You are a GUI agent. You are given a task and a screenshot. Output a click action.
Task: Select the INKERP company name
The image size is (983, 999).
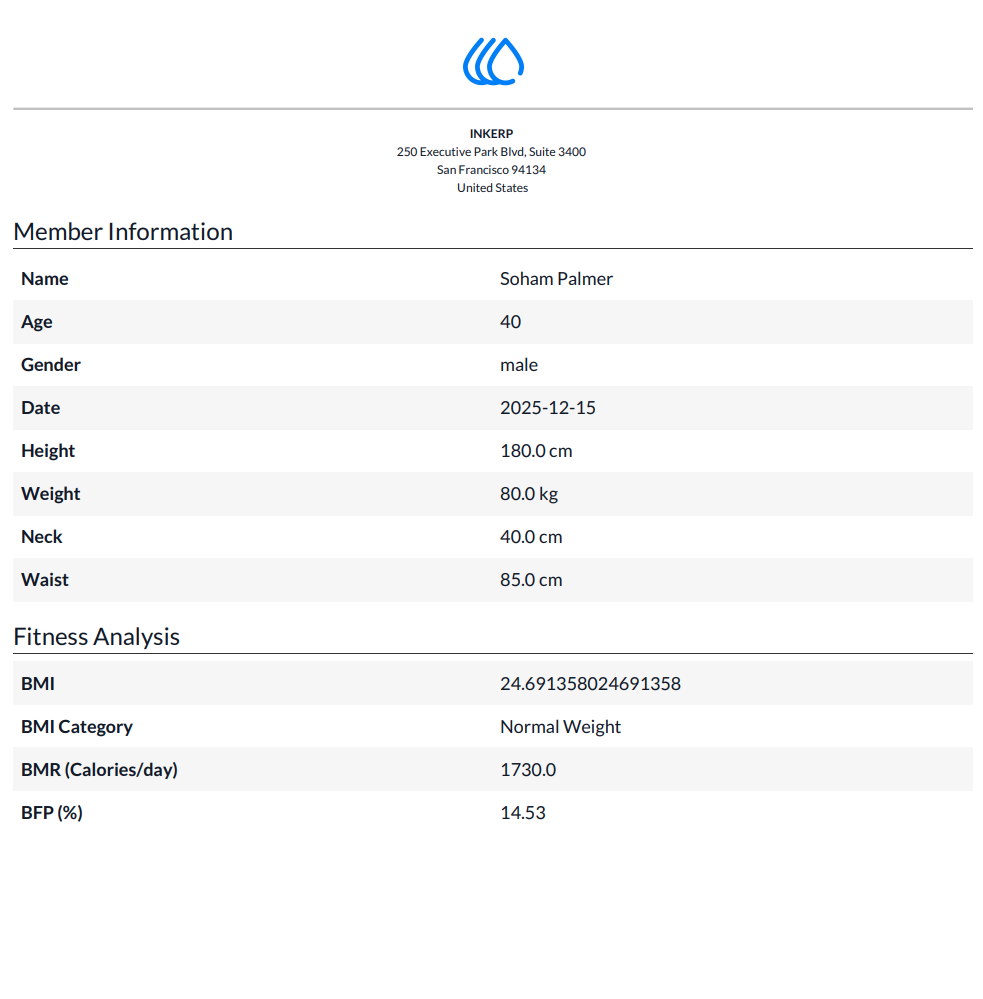491,134
